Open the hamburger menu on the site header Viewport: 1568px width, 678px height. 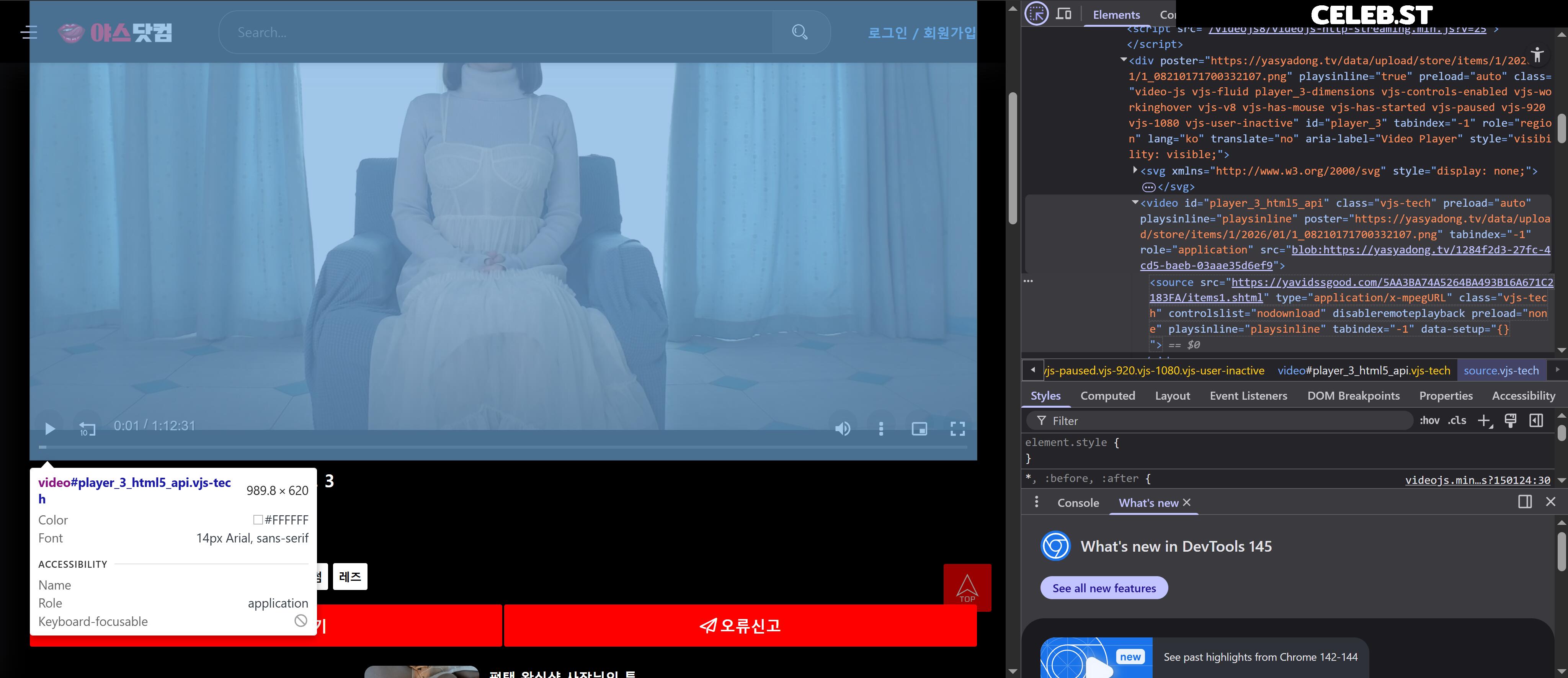click(x=29, y=32)
